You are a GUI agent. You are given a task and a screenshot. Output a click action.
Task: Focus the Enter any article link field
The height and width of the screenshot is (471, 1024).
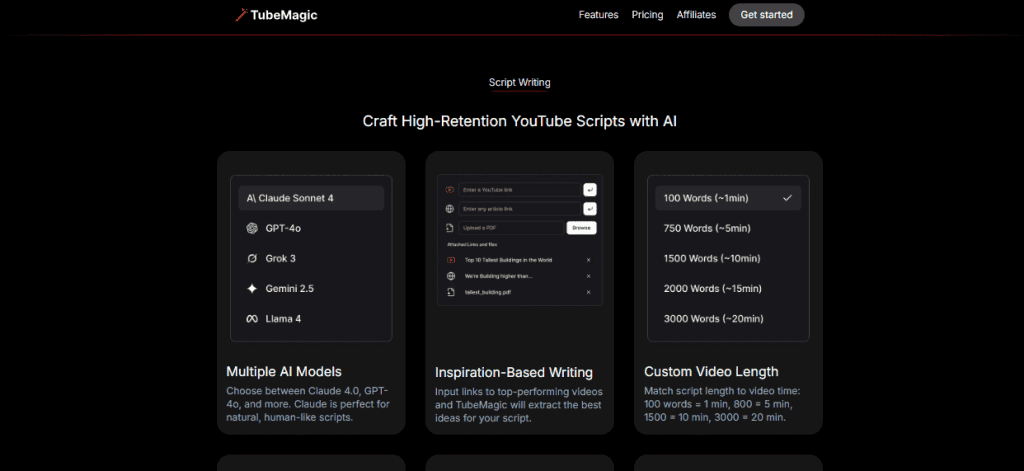(519, 209)
